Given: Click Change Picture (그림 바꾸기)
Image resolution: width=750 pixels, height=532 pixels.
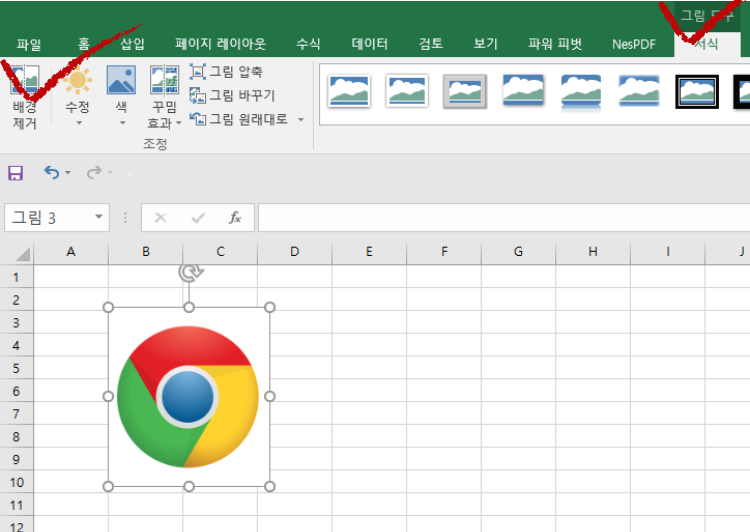Looking at the screenshot, I should (232, 95).
